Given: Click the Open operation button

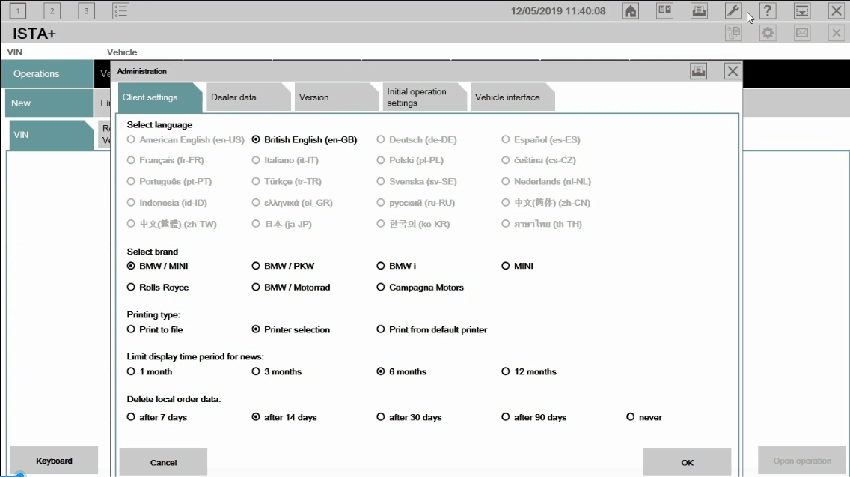Looking at the screenshot, I should [x=802, y=461].
